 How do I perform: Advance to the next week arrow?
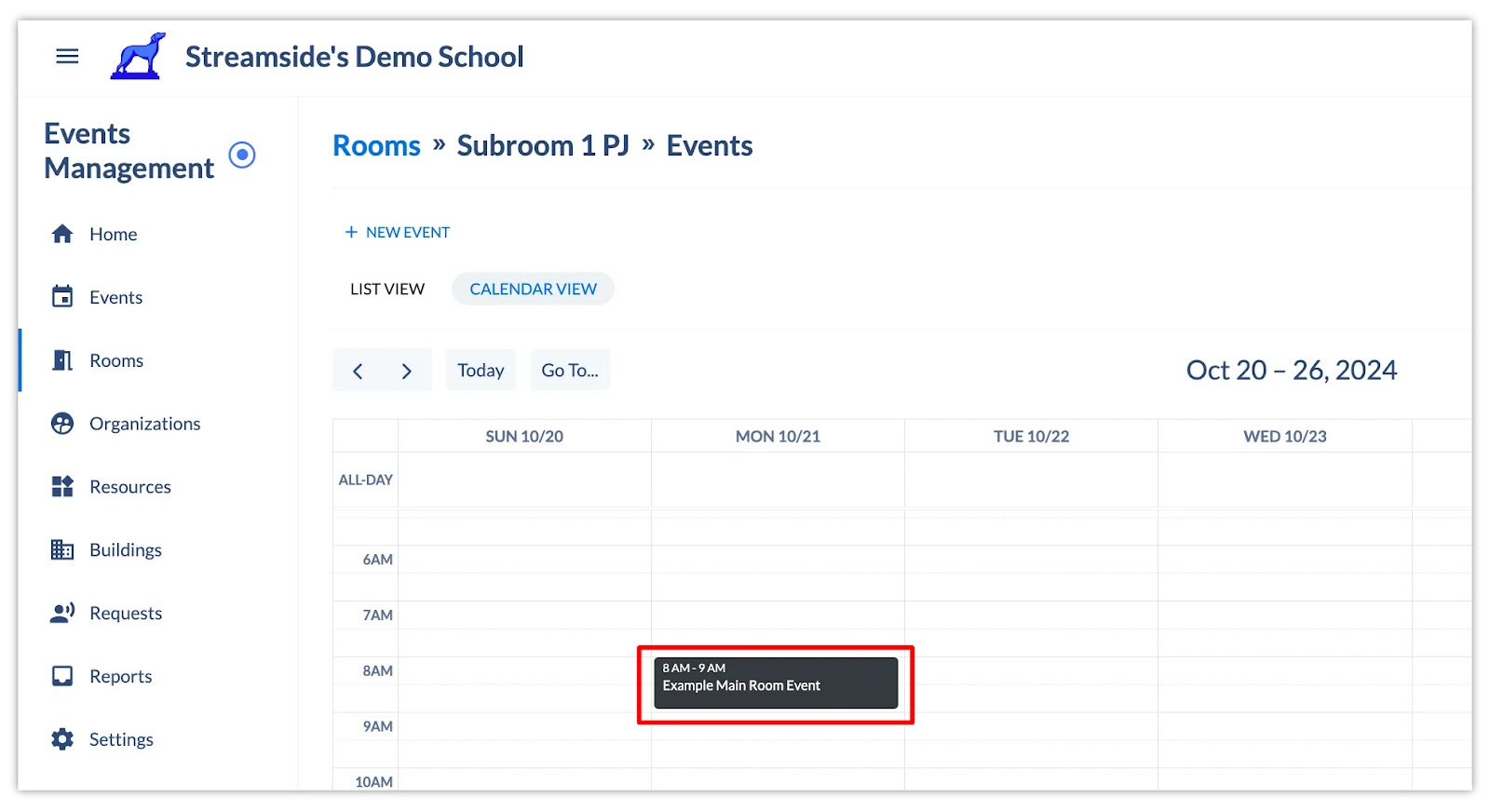click(407, 371)
